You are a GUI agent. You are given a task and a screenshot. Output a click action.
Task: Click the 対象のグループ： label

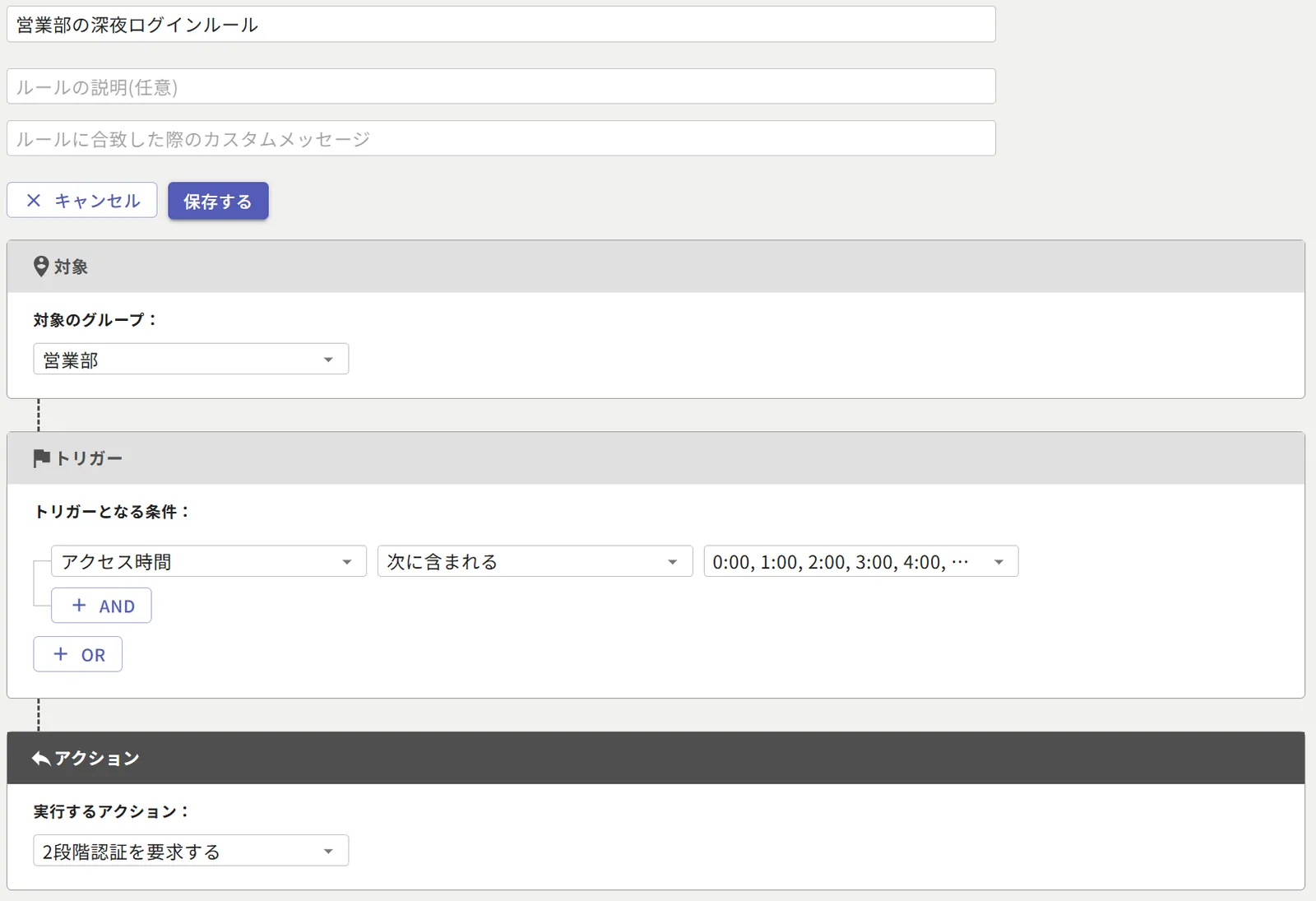95,320
